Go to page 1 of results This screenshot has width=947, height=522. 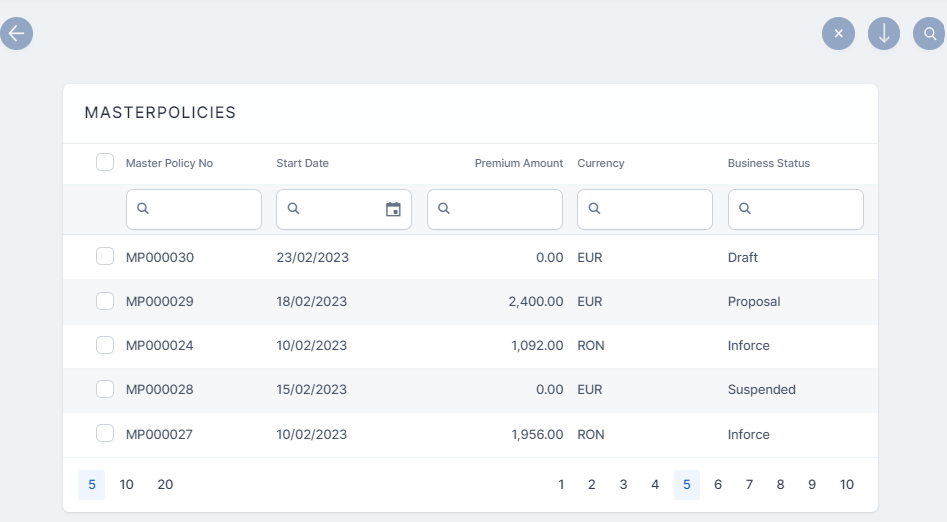(x=561, y=485)
